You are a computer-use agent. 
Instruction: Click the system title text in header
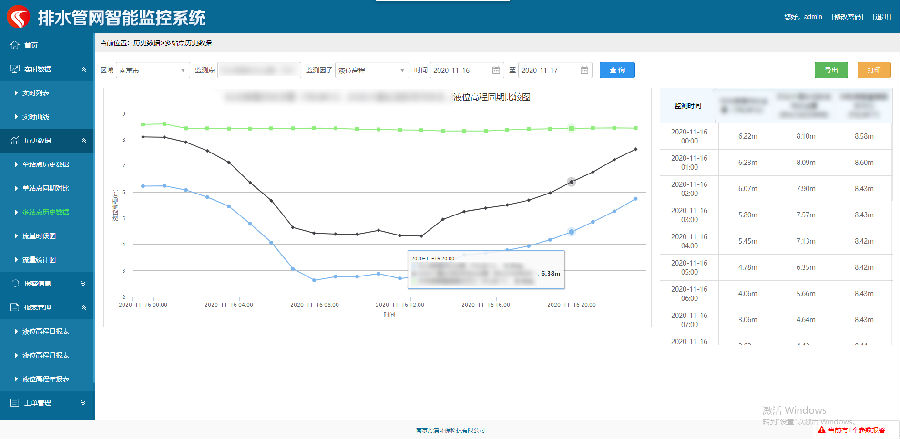point(122,17)
